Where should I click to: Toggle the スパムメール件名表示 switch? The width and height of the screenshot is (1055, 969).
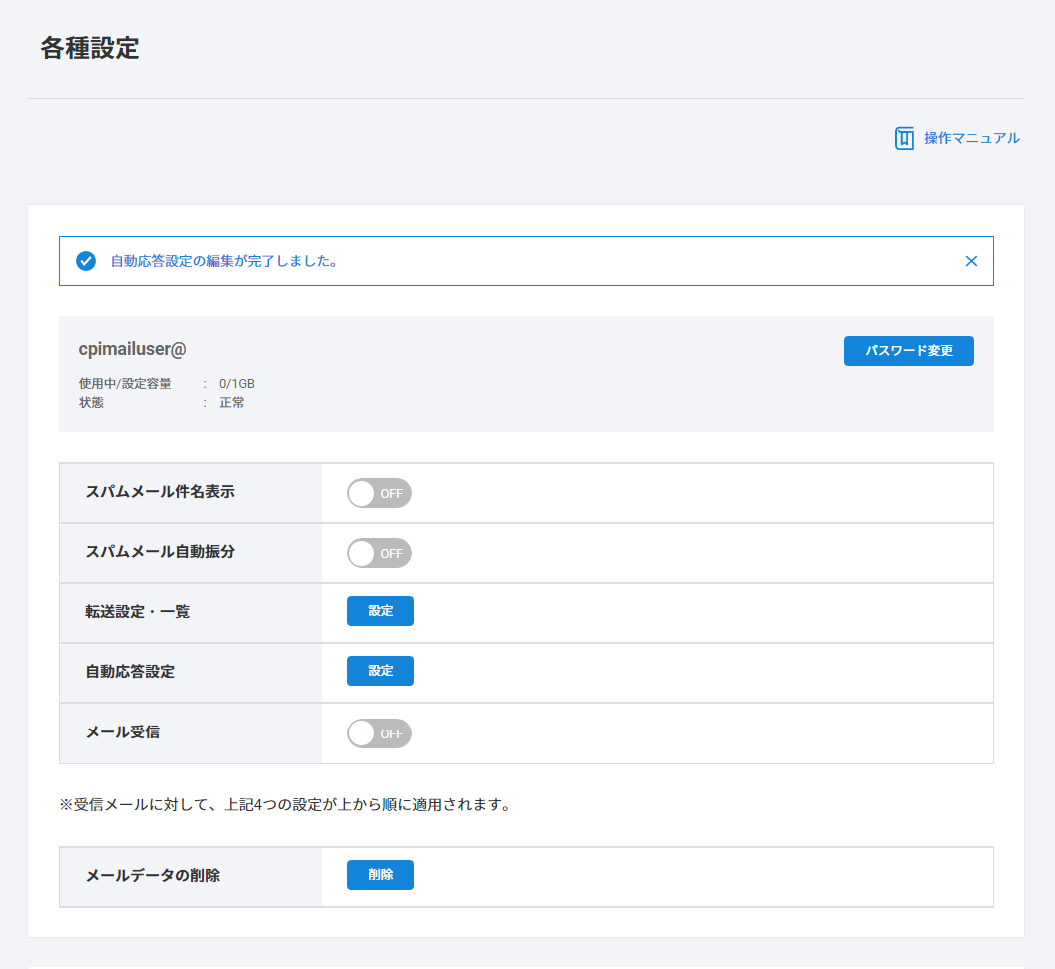click(x=379, y=493)
